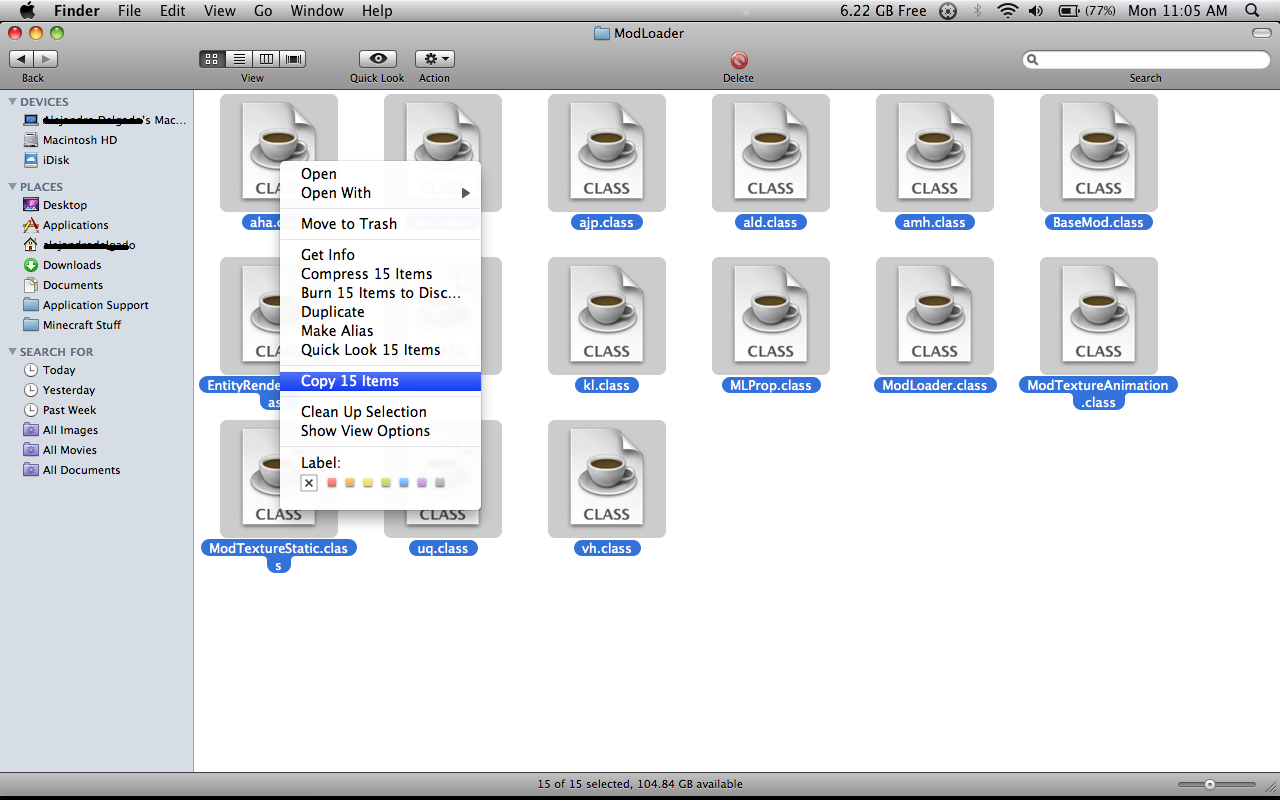Click the Back navigation arrow
The height and width of the screenshot is (800, 1280).
click(x=21, y=59)
